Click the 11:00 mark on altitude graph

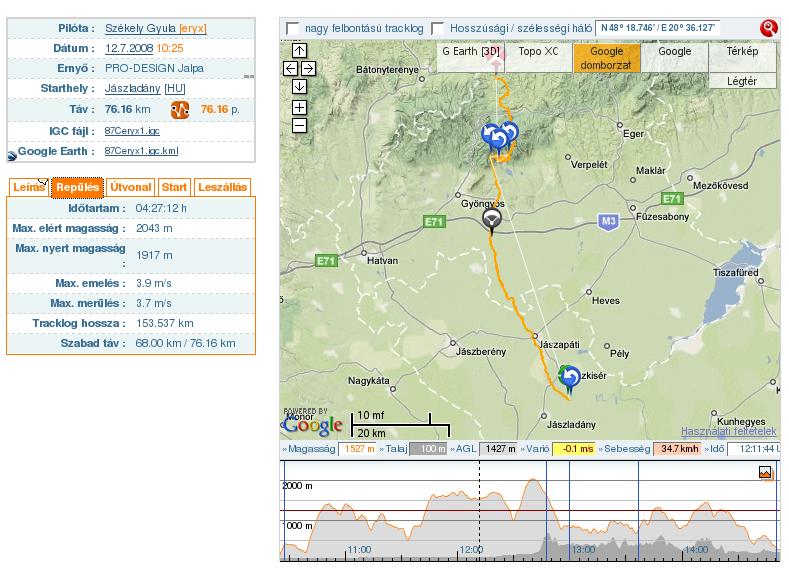(359, 549)
